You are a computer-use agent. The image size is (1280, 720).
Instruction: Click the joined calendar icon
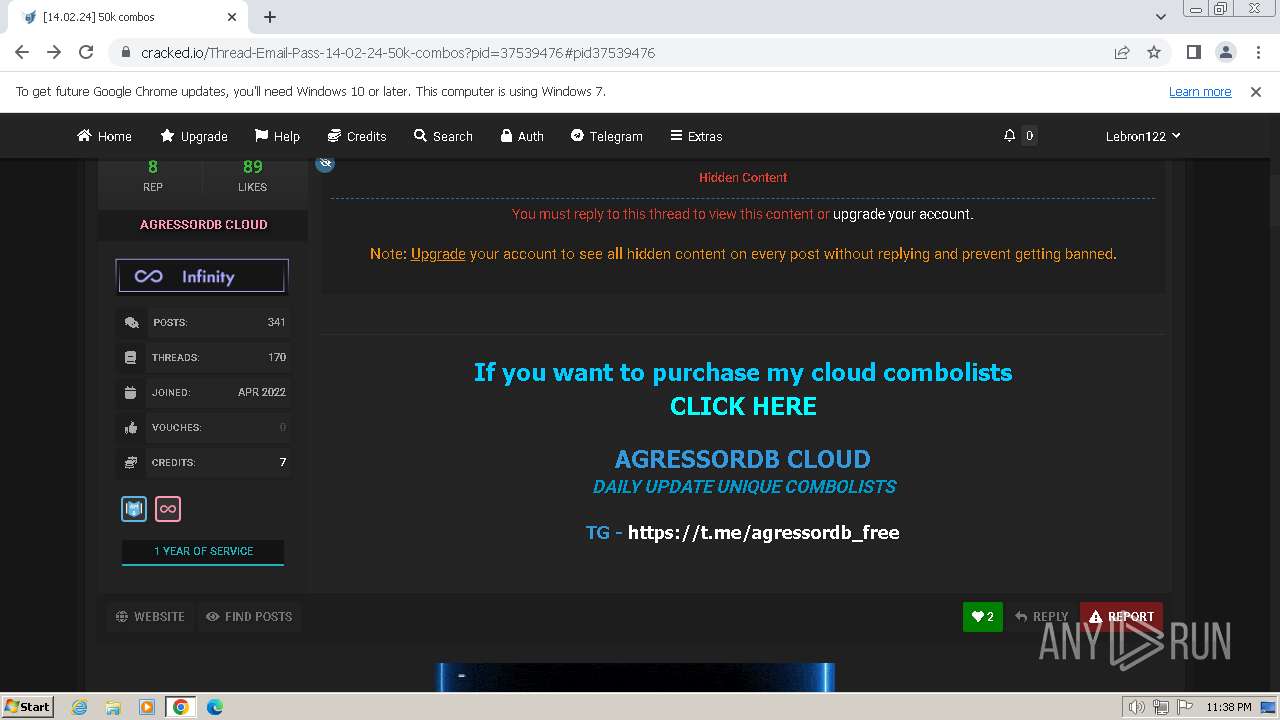(x=131, y=393)
